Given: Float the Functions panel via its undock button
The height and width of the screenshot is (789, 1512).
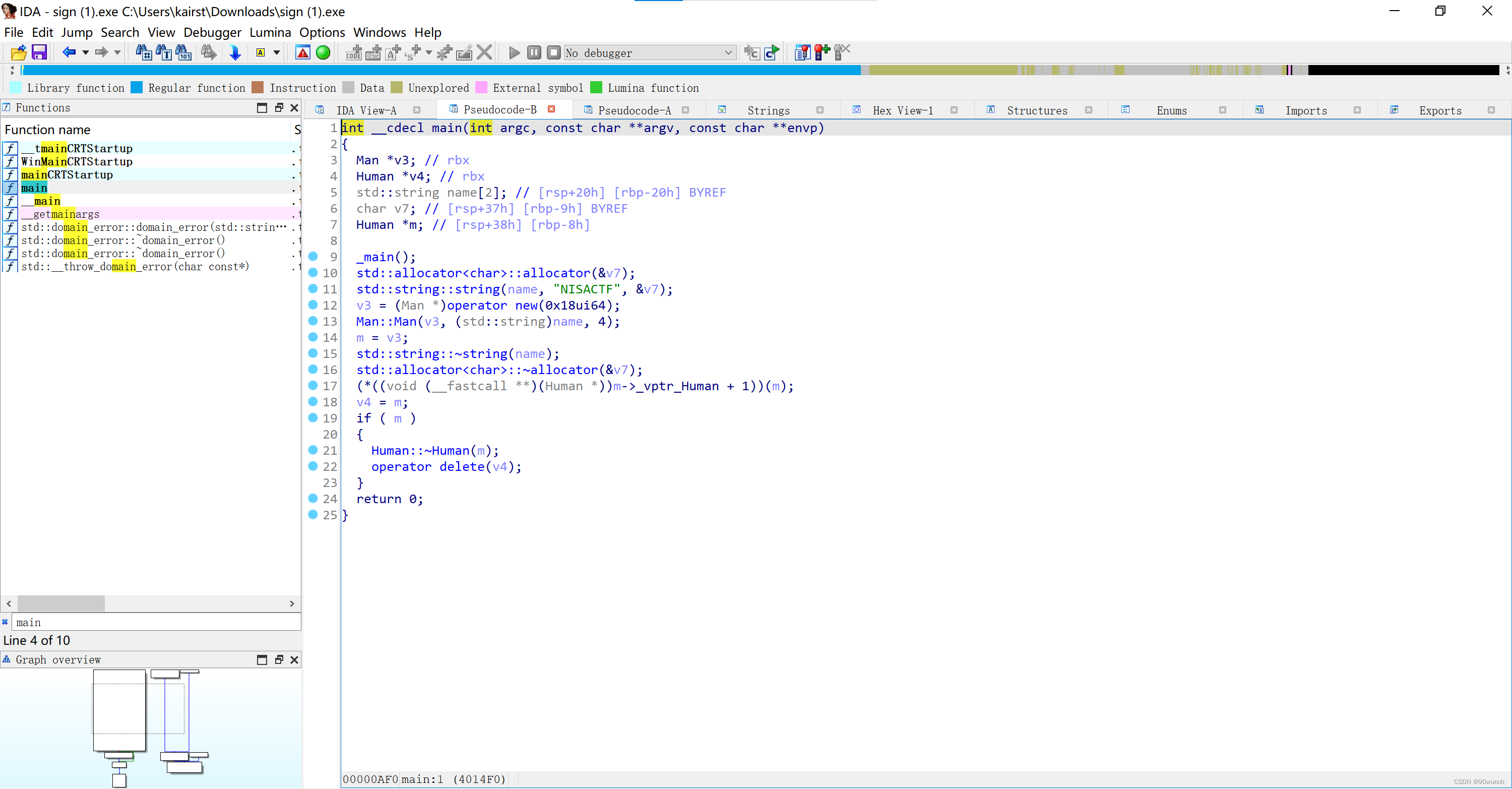Looking at the screenshot, I should (x=279, y=107).
